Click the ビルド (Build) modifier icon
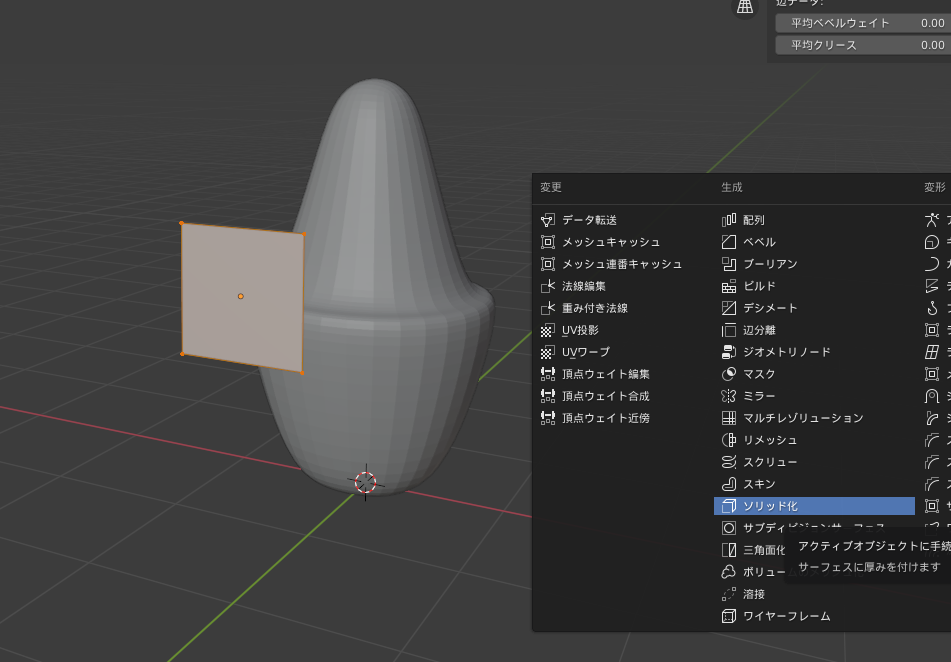This screenshot has width=951, height=662. pos(729,286)
